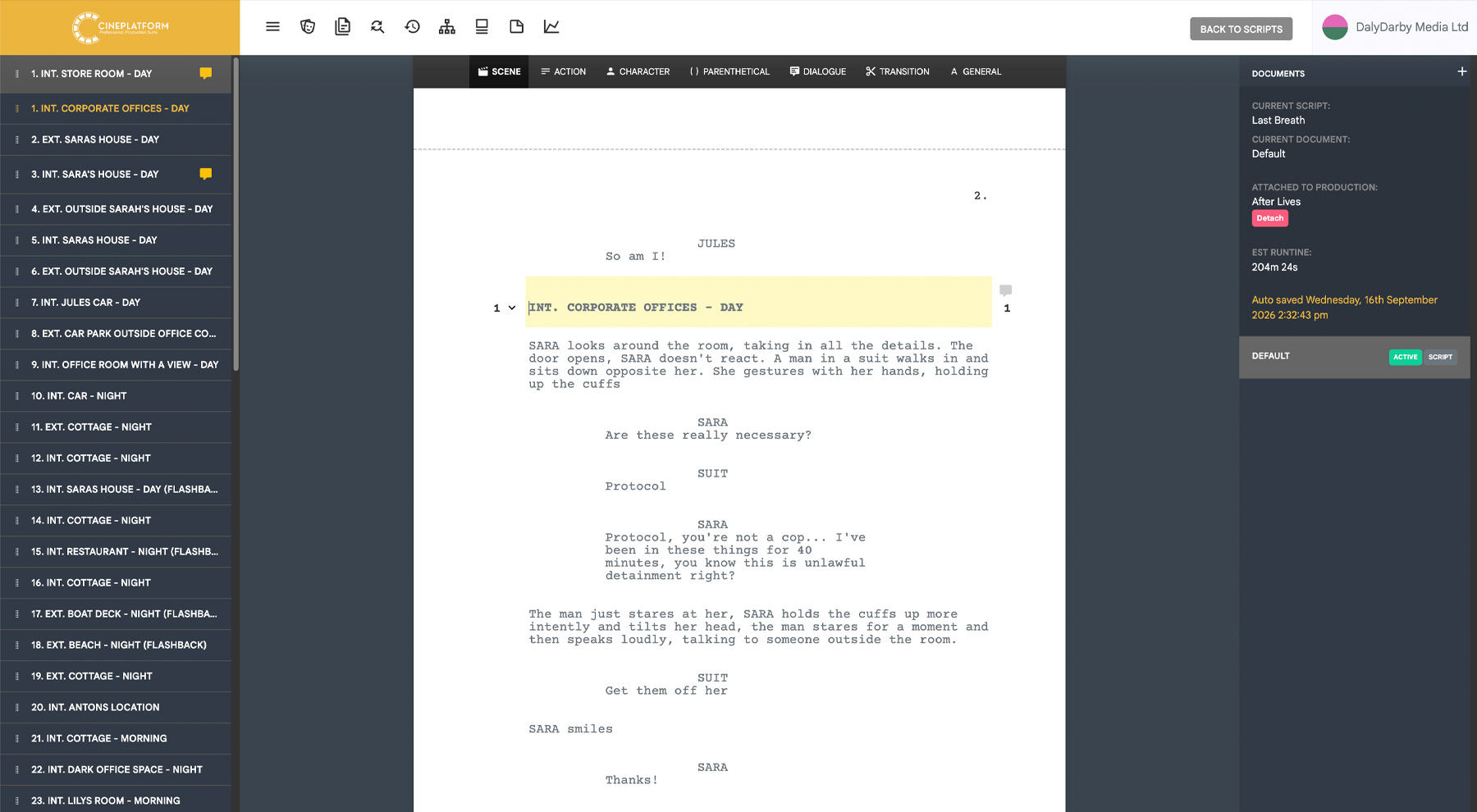Switch to ACTION element type
Image resolution: width=1477 pixels, height=812 pixels.
563,71
